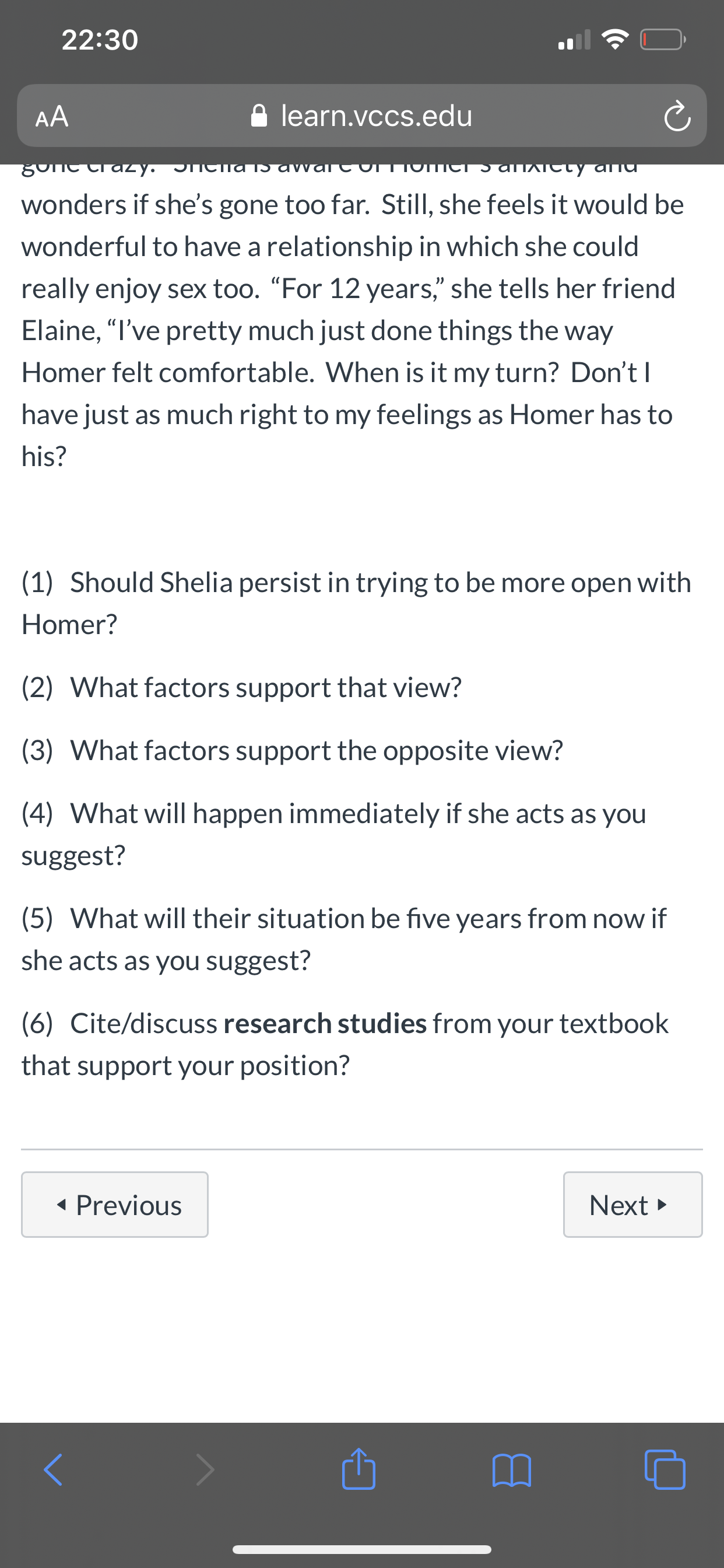
Task: Tap the bold research studies text
Action: coord(325,1023)
